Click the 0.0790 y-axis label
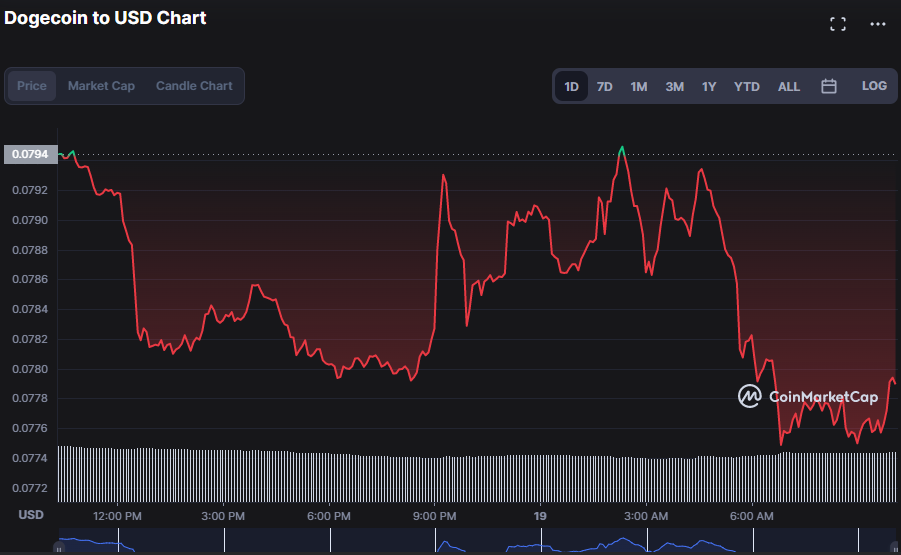 point(30,220)
